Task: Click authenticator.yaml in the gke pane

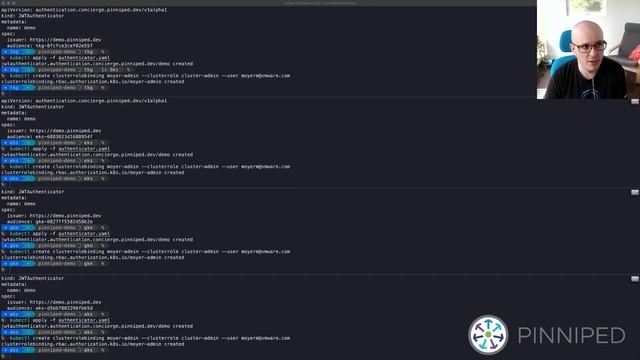Action: point(84,234)
